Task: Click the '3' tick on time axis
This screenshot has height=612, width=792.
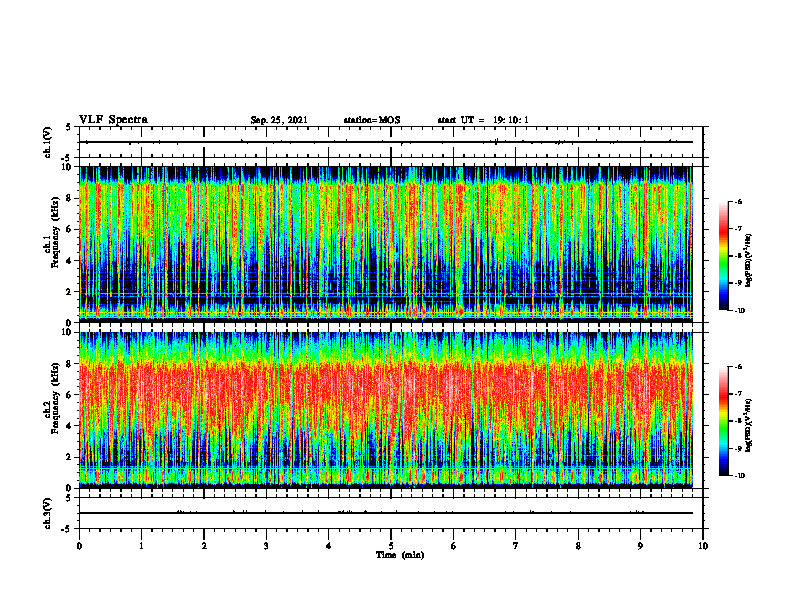Action: click(x=266, y=546)
